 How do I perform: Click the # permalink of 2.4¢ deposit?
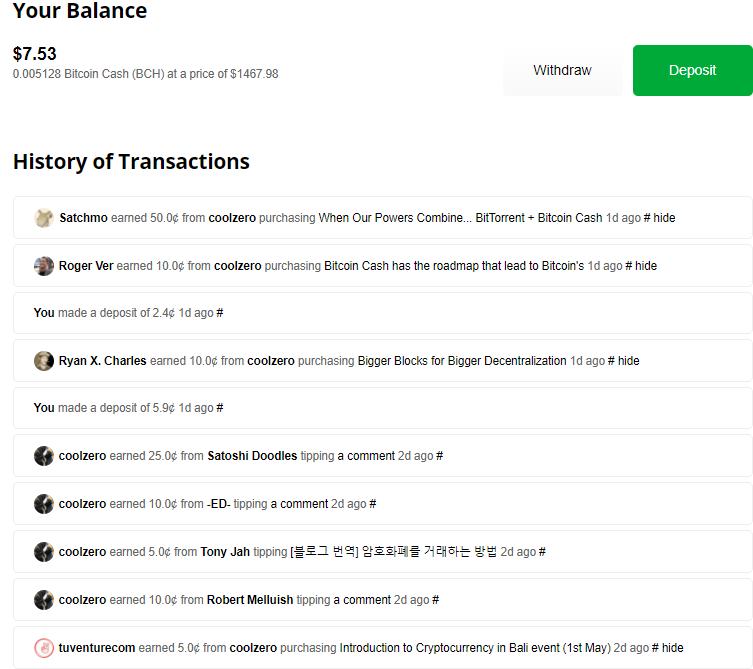(x=220, y=313)
